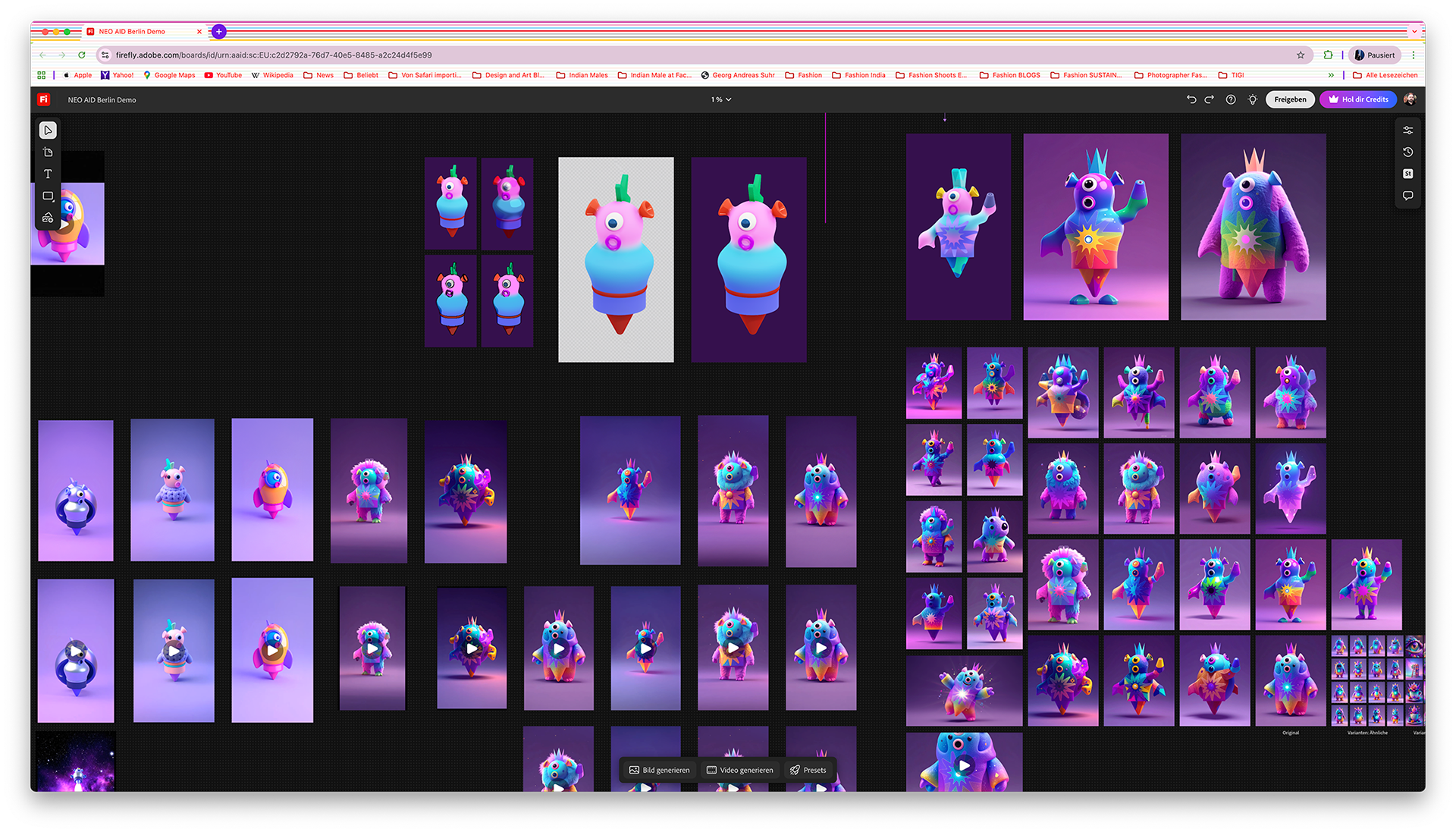
Task: Open the Adobe Stock panel
Action: click(x=1407, y=174)
